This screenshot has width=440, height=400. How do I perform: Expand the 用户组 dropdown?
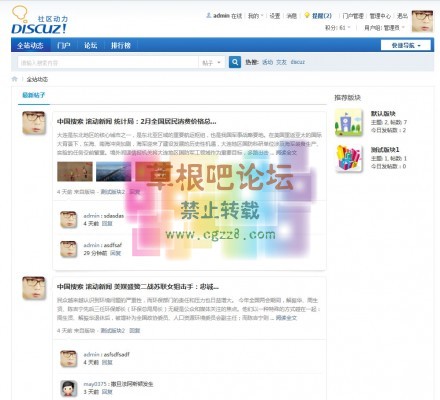coord(384,28)
